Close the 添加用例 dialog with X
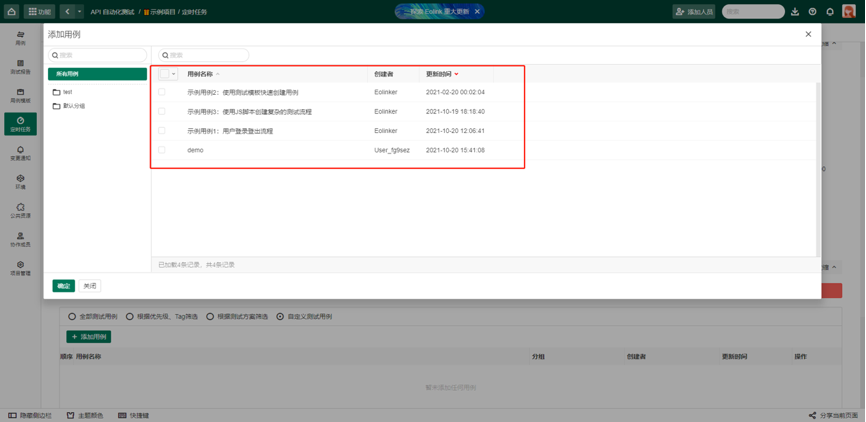The height and width of the screenshot is (422, 866). (808, 34)
